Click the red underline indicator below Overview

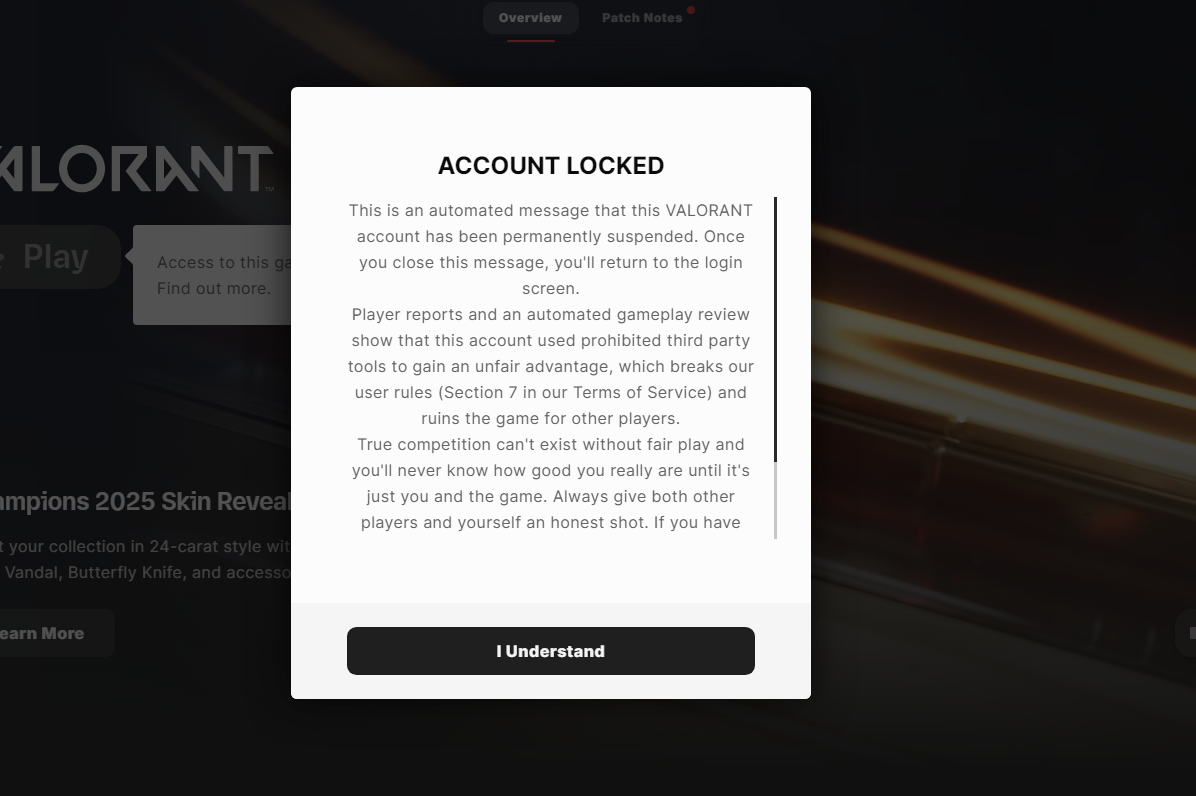[530, 40]
